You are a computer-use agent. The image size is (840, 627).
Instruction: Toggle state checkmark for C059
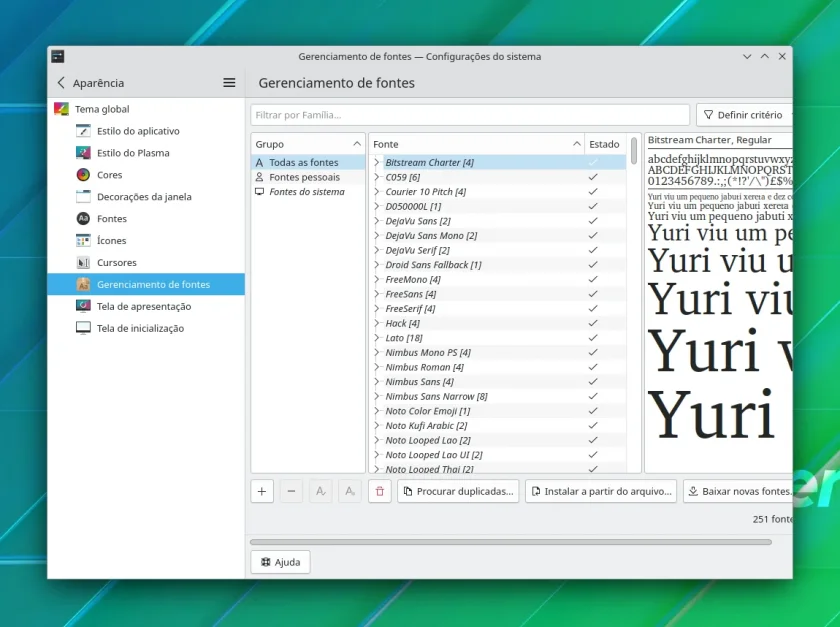pos(593,177)
